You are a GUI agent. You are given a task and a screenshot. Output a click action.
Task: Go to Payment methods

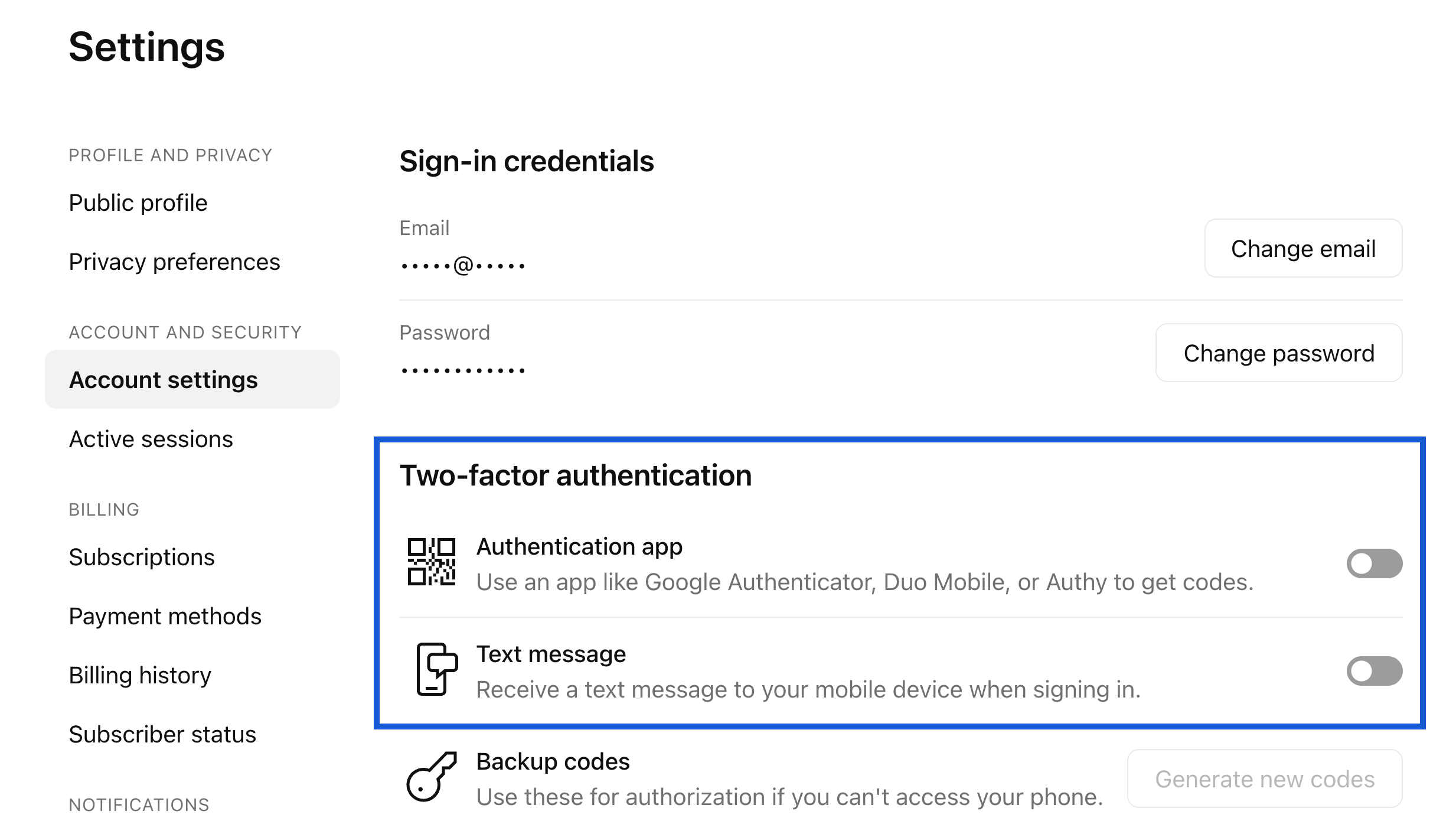pyautogui.click(x=165, y=616)
